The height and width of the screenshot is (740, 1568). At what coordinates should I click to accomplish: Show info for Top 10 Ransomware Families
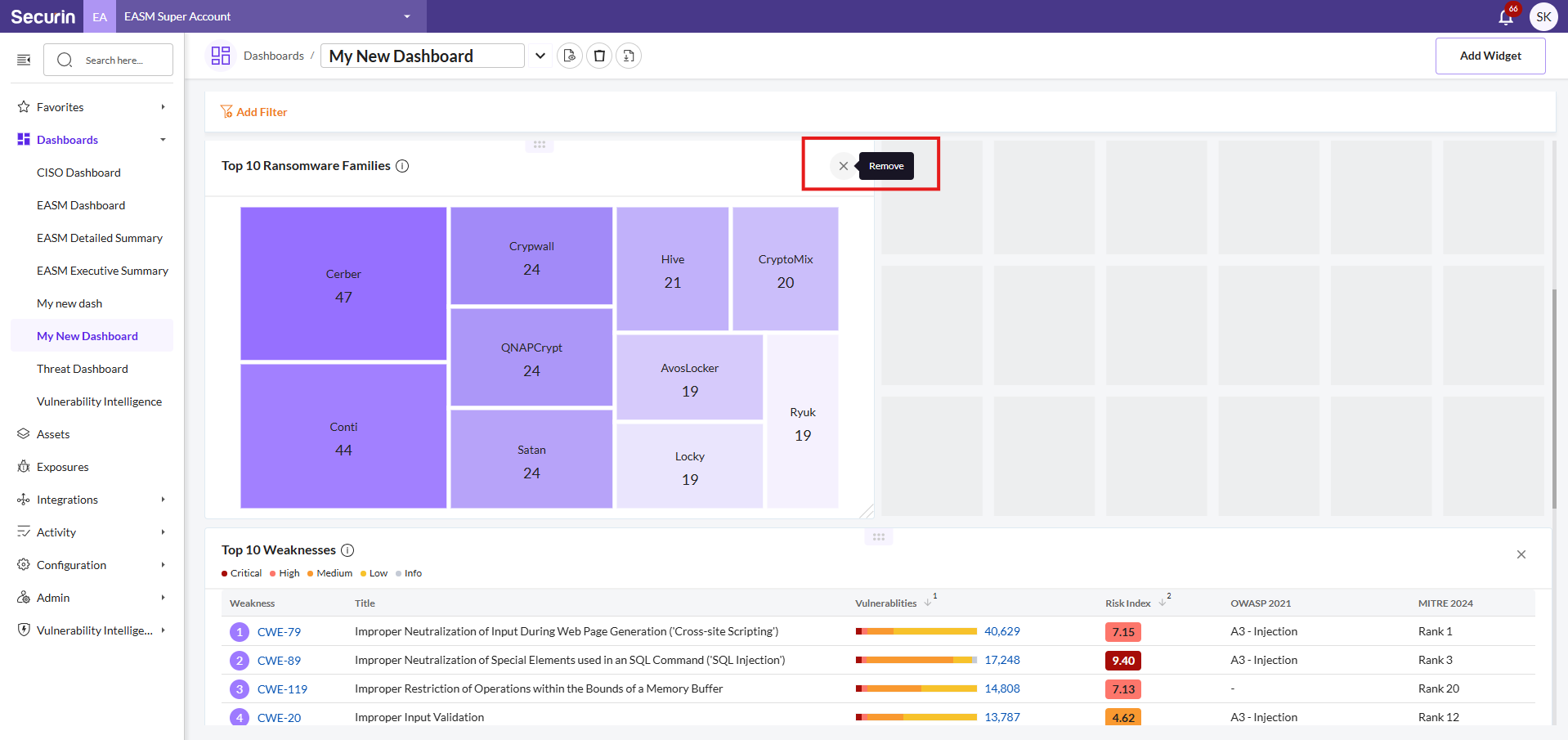pos(402,166)
